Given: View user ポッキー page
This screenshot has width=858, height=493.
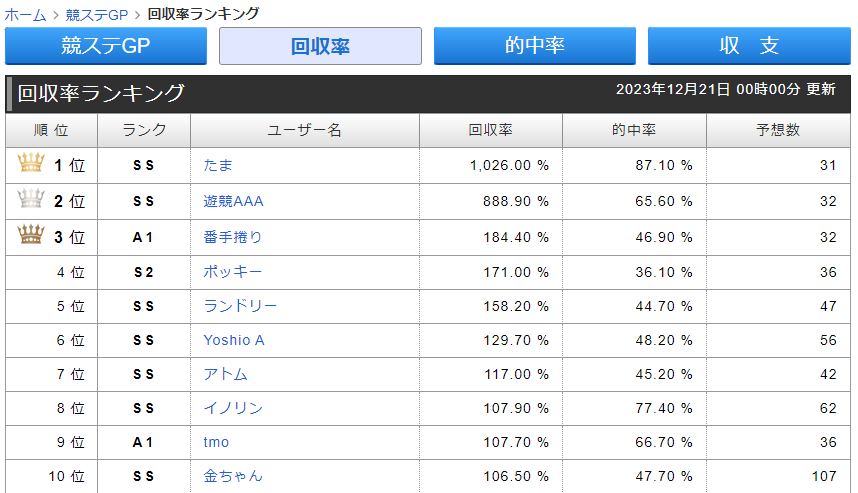Looking at the screenshot, I should click(x=233, y=272).
